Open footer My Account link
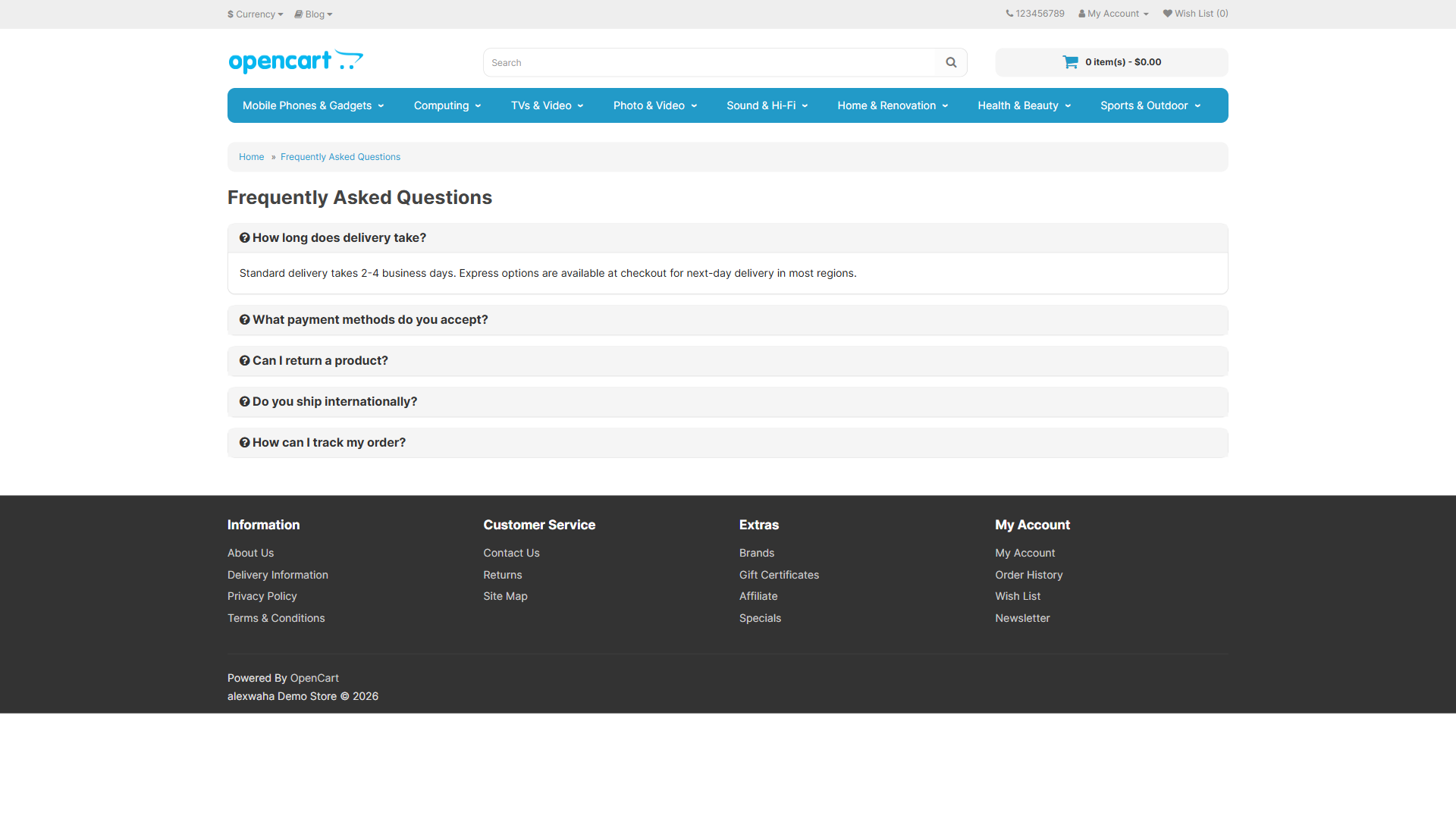This screenshot has height=819, width=1456. (x=1025, y=553)
